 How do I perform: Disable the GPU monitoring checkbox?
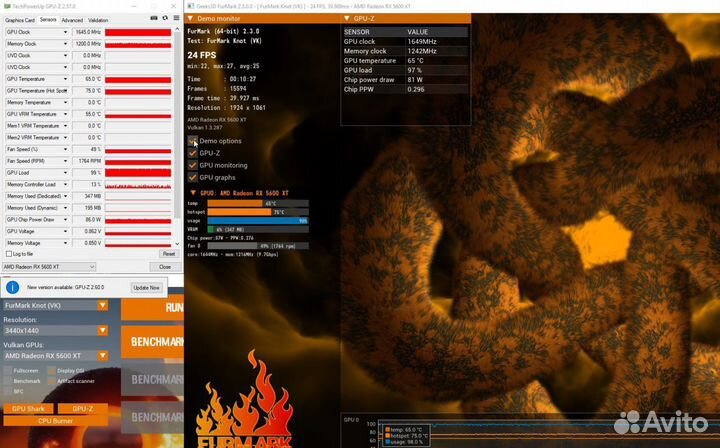click(x=193, y=165)
